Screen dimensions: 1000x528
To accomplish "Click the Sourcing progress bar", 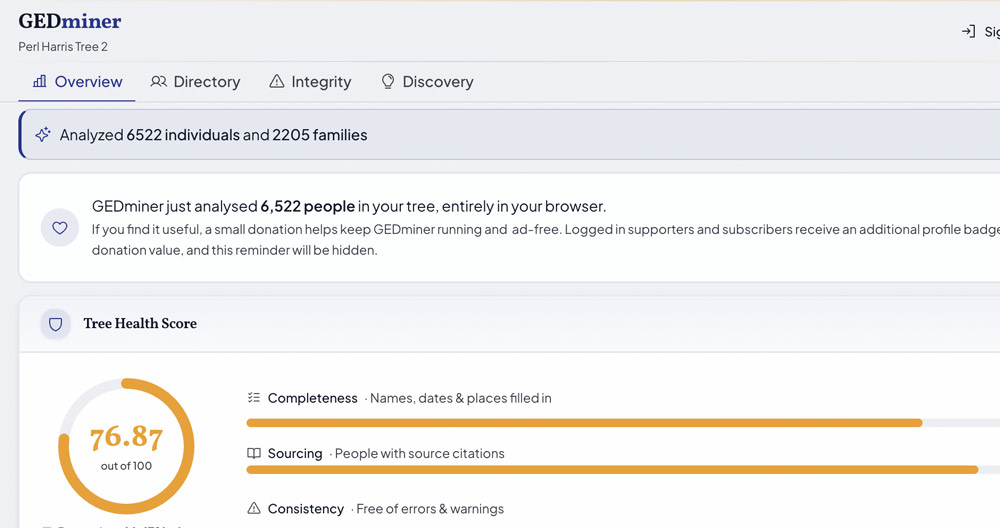I will [623, 470].
